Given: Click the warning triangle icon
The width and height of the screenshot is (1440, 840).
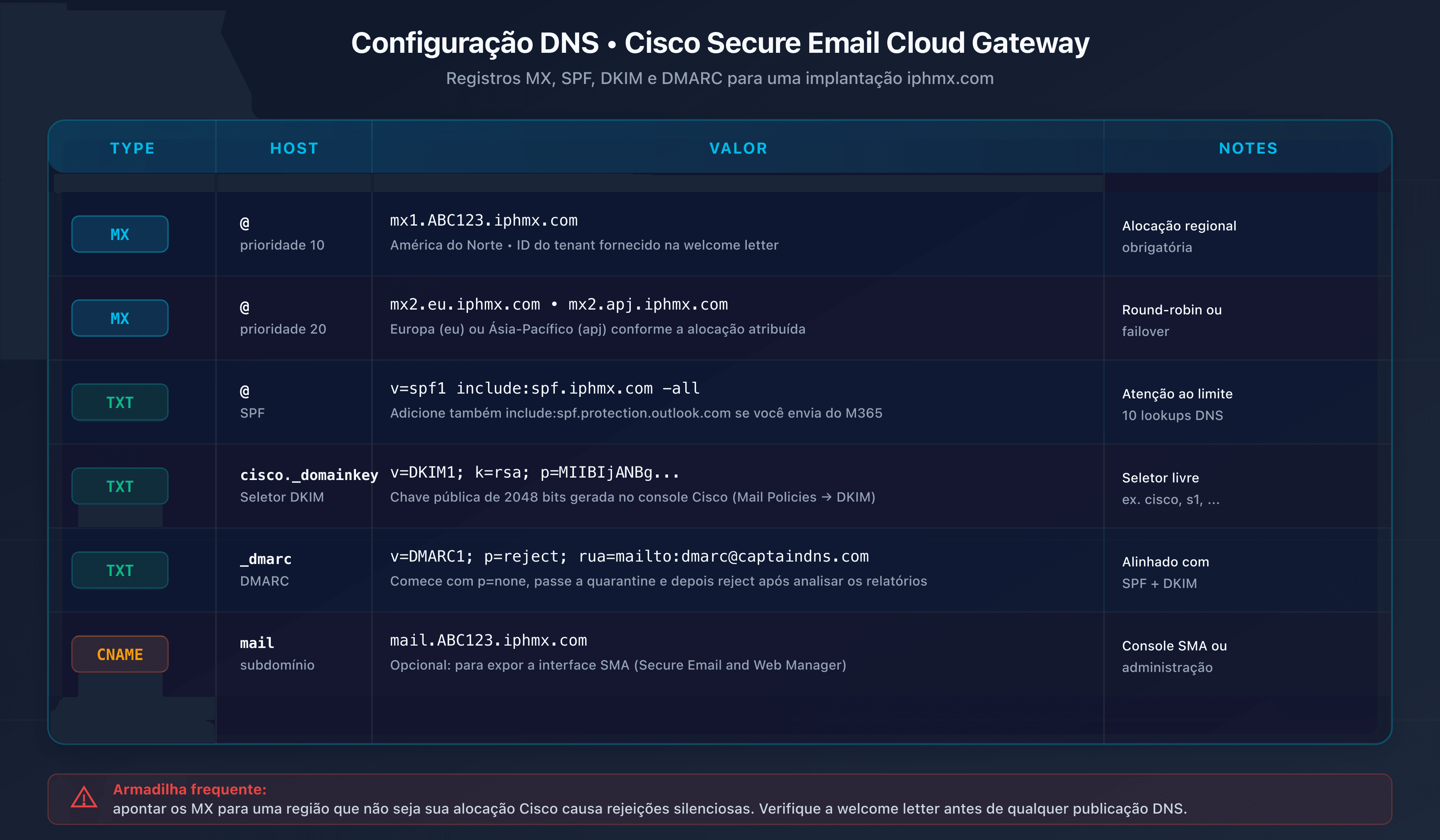Looking at the screenshot, I should tap(84, 797).
